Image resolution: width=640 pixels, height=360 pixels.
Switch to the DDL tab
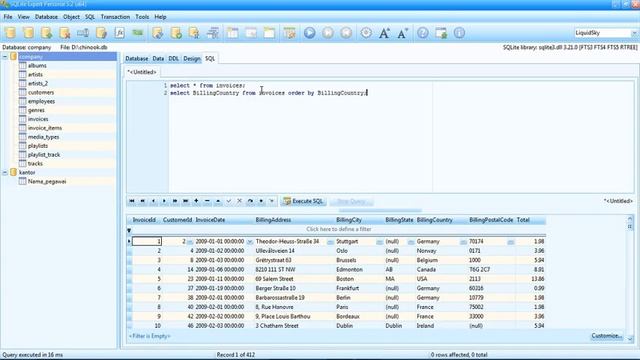point(173,58)
